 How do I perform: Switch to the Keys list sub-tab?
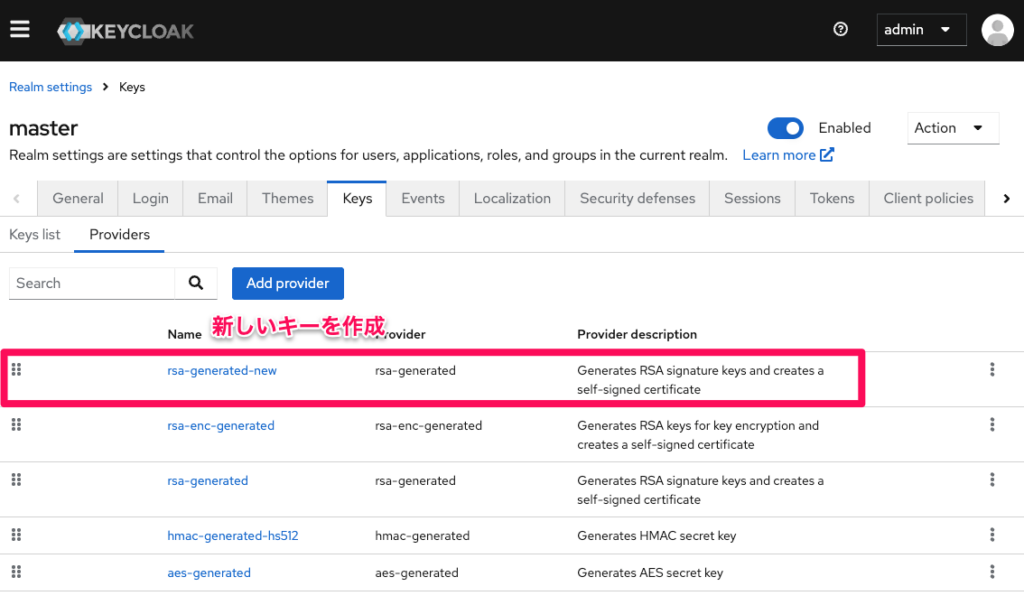(x=35, y=234)
